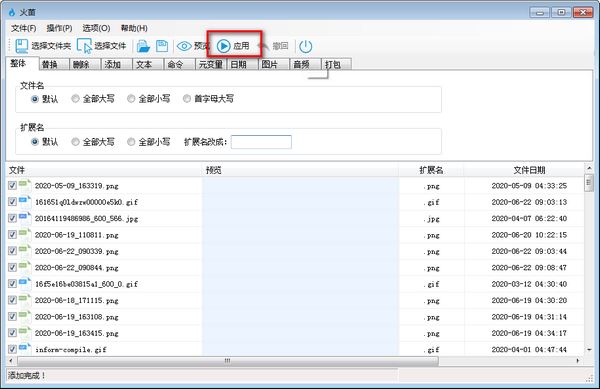Screen dimensions: 600x389
Task: Click the 应用 apply play icon
Action: click(223, 46)
